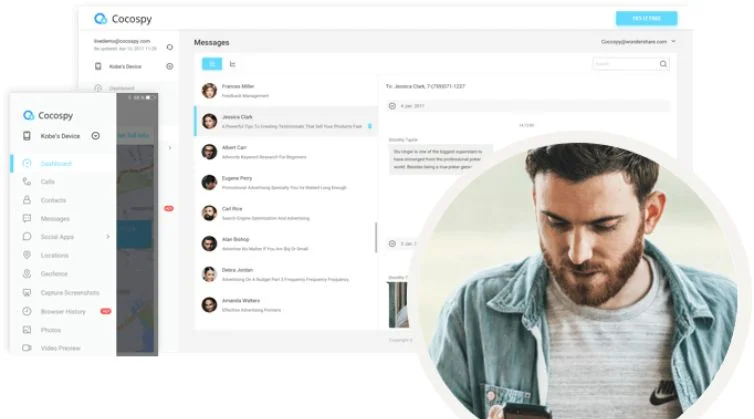Click the message list scrollbar
Viewport: 754px width, 419px height.
pyautogui.click(x=376, y=237)
